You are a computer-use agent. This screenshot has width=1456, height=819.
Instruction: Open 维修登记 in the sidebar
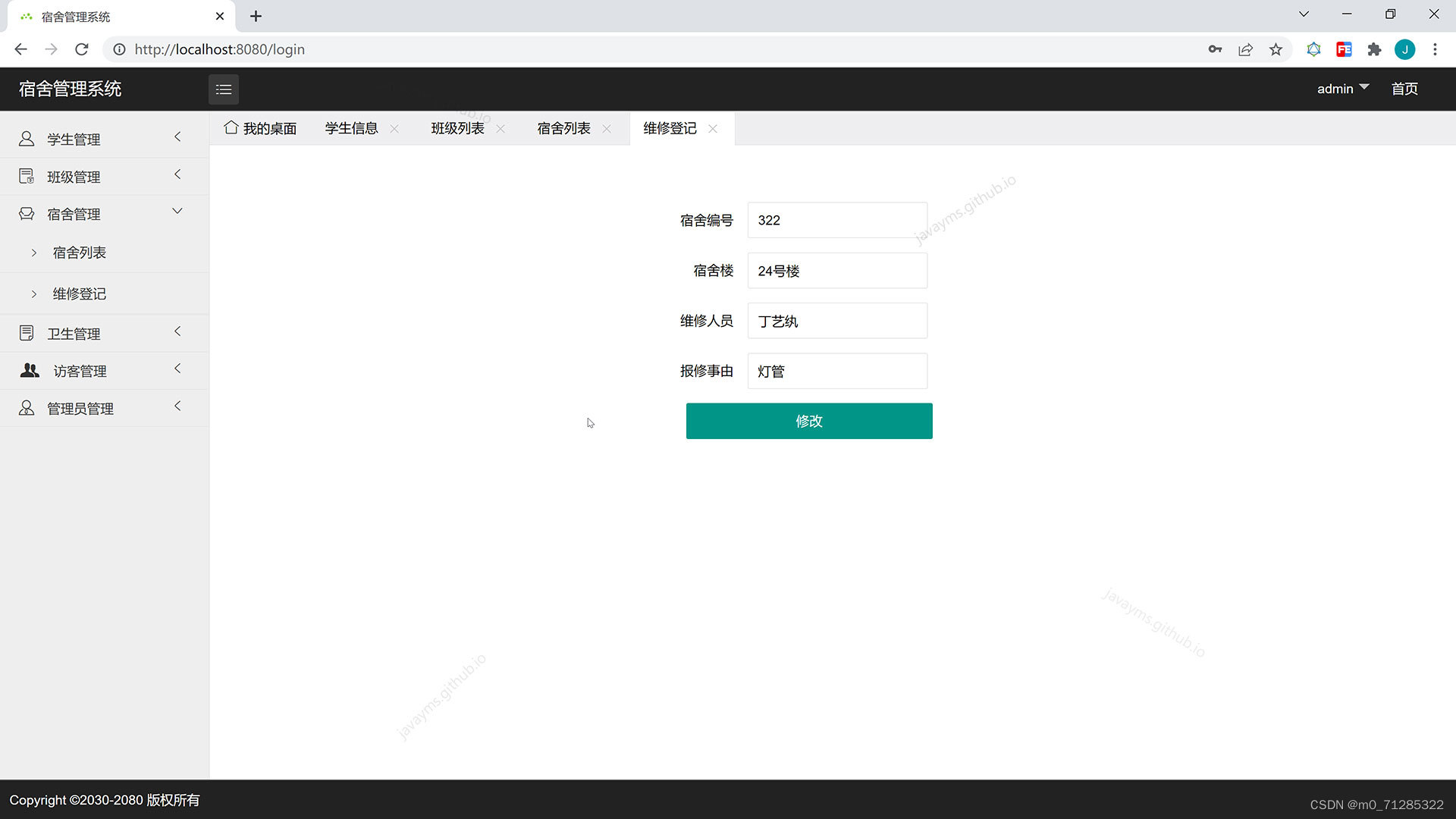pos(80,293)
